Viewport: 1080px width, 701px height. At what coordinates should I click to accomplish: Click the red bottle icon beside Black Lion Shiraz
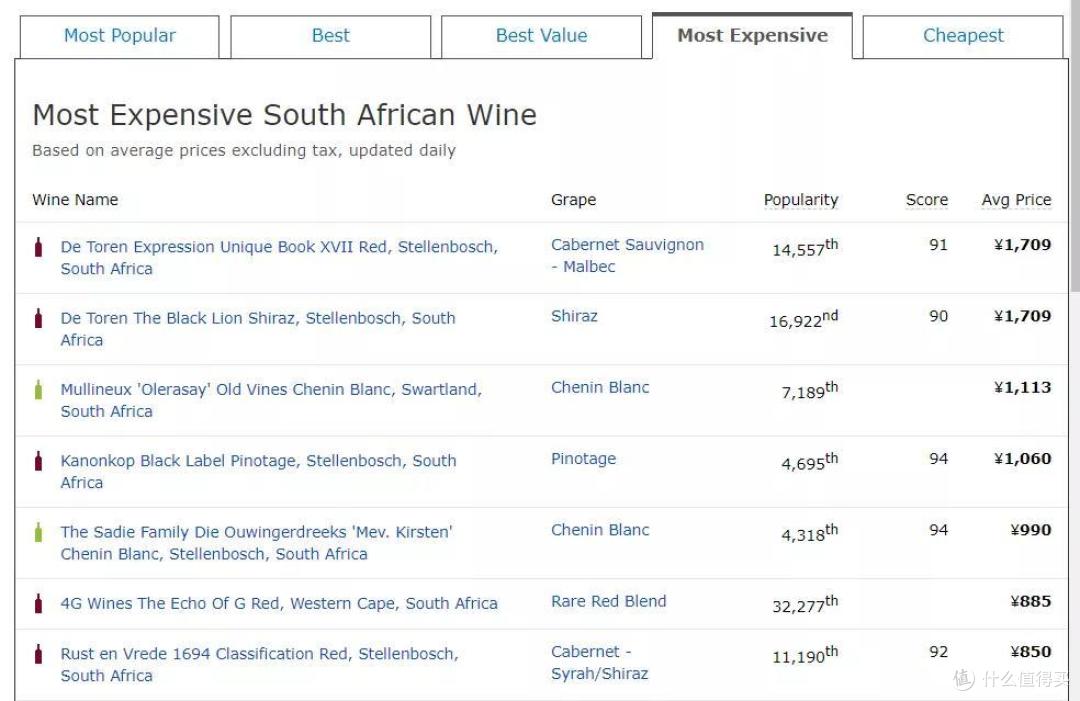[39, 318]
